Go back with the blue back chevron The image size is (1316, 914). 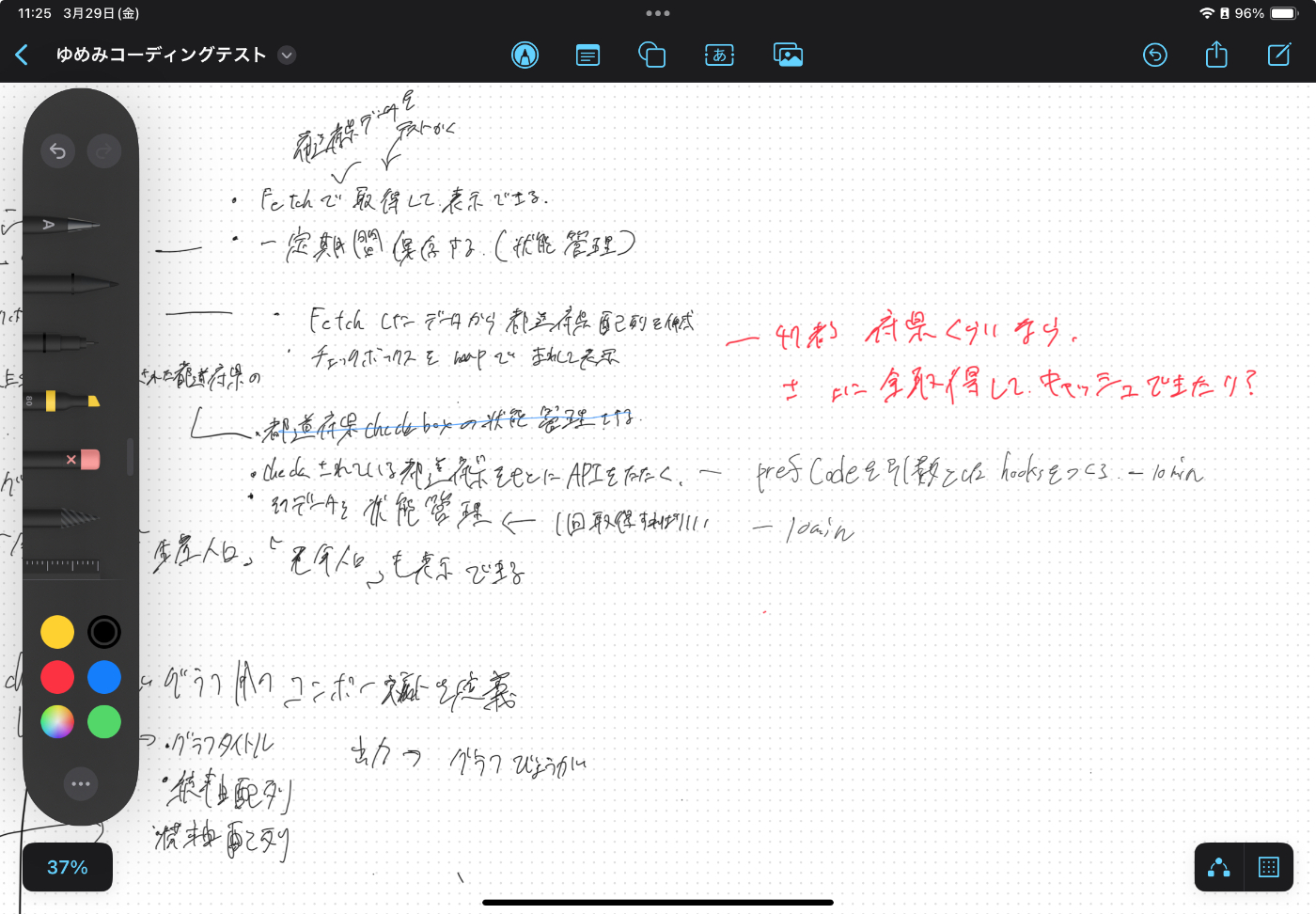click(22, 55)
